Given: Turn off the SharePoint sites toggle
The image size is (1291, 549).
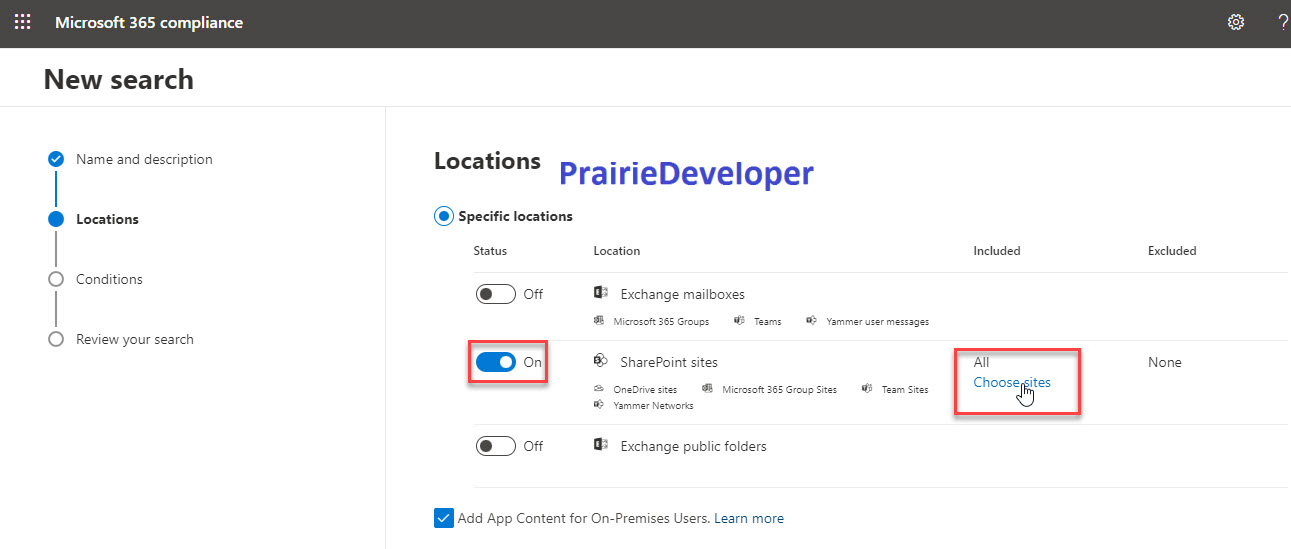Looking at the screenshot, I should tap(496, 362).
